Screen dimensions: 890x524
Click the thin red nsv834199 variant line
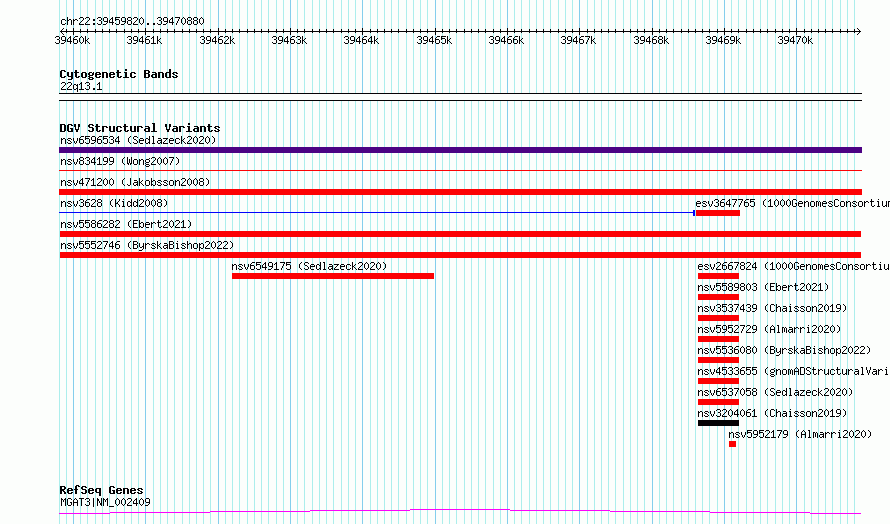pyautogui.click(x=460, y=170)
